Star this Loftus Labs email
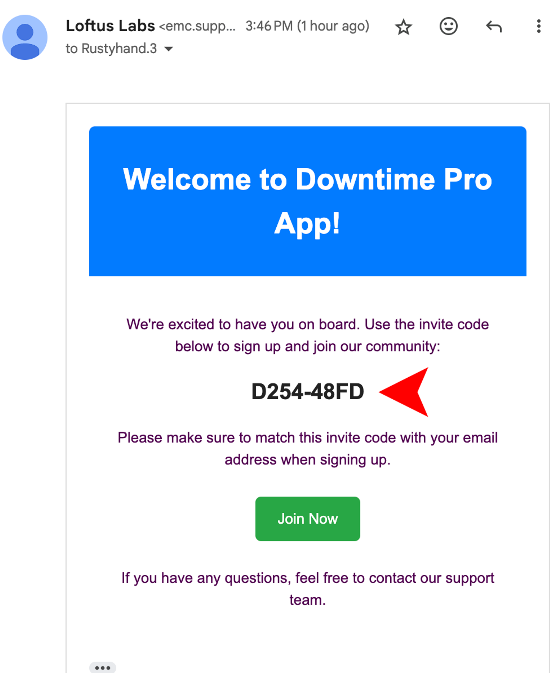The width and height of the screenshot is (550, 673). 404,27
